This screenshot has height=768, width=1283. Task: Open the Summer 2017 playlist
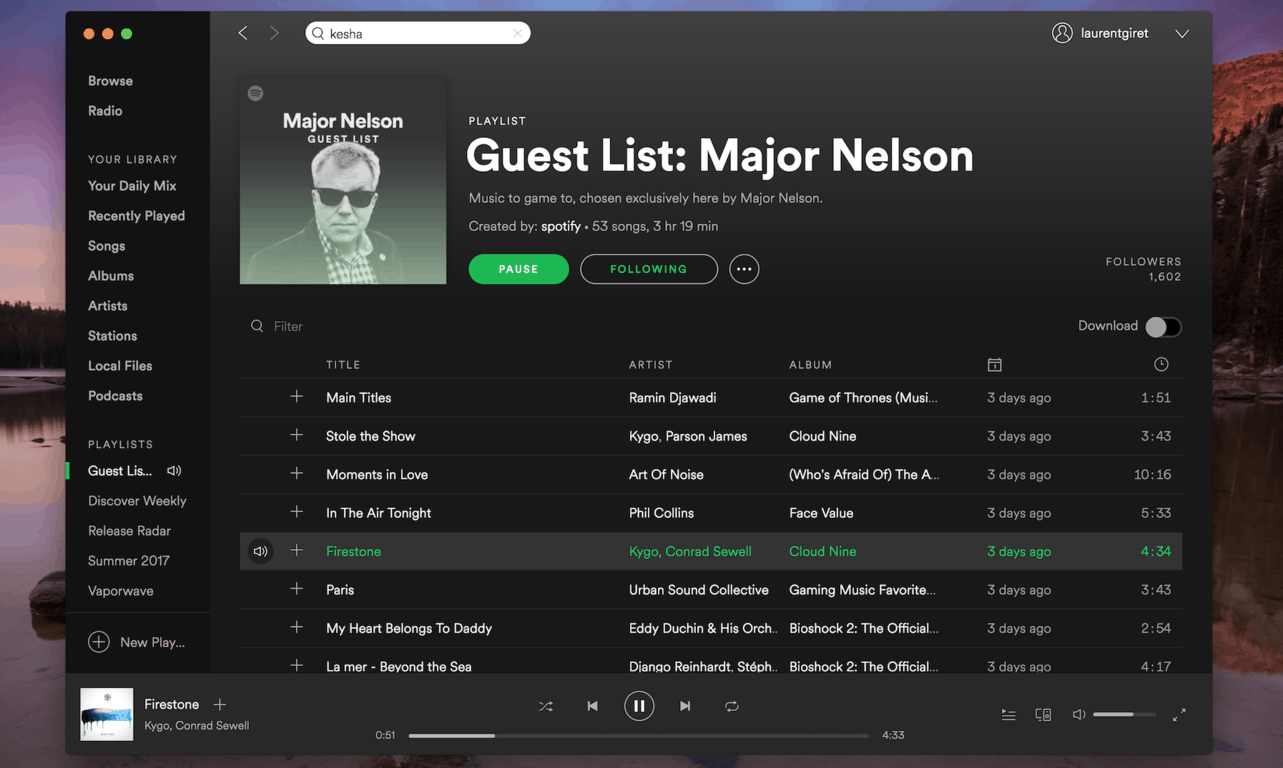(128, 561)
